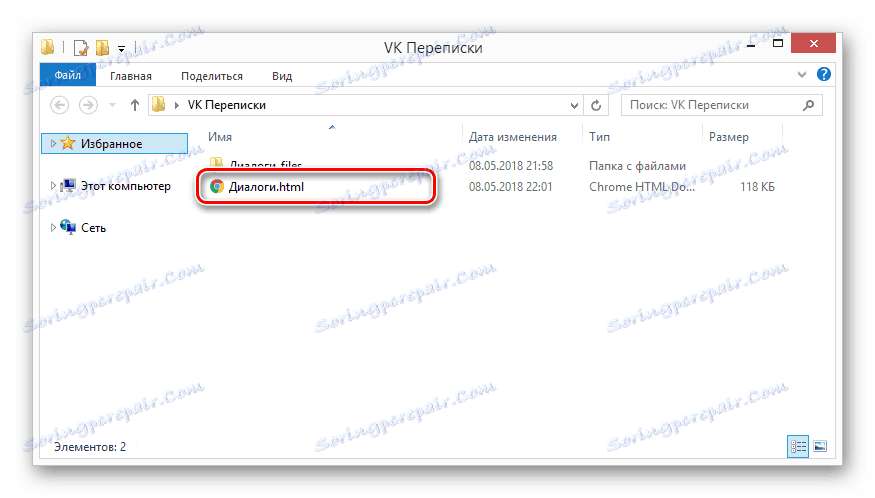
Task: Click the Папка с файлами type cell
Action: point(637,166)
